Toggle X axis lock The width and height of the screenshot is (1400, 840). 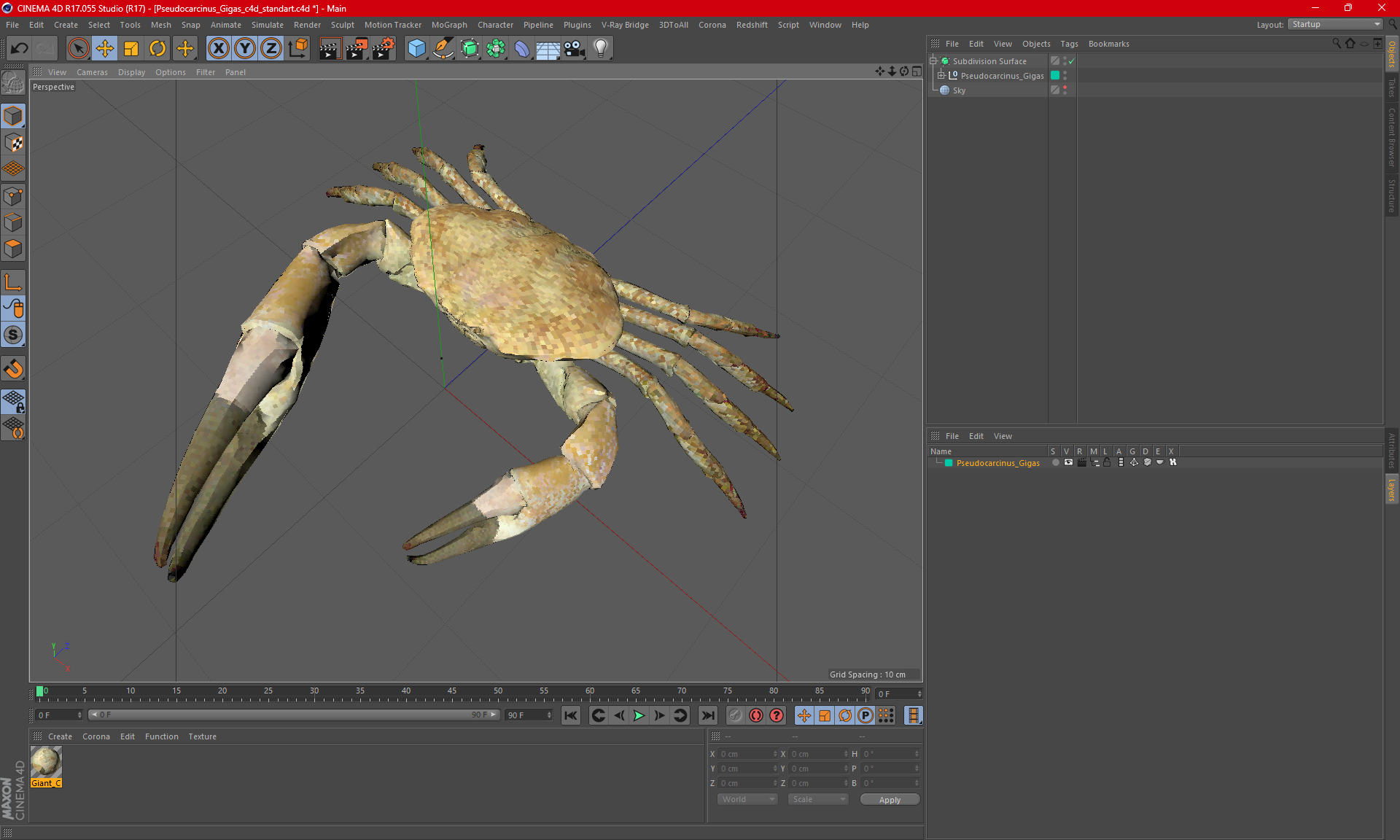(x=218, y=48)
